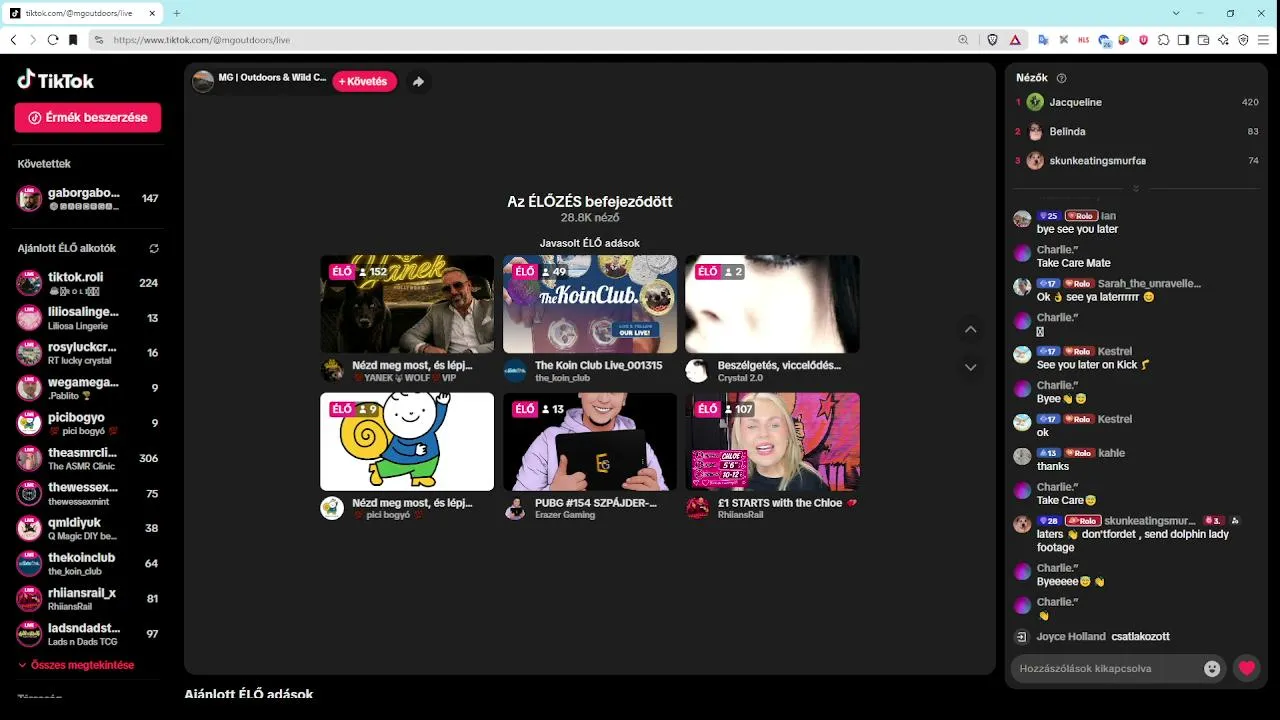Open the translate extension icon
The height and width of the screenshot is (720, 1280).
1043,40
